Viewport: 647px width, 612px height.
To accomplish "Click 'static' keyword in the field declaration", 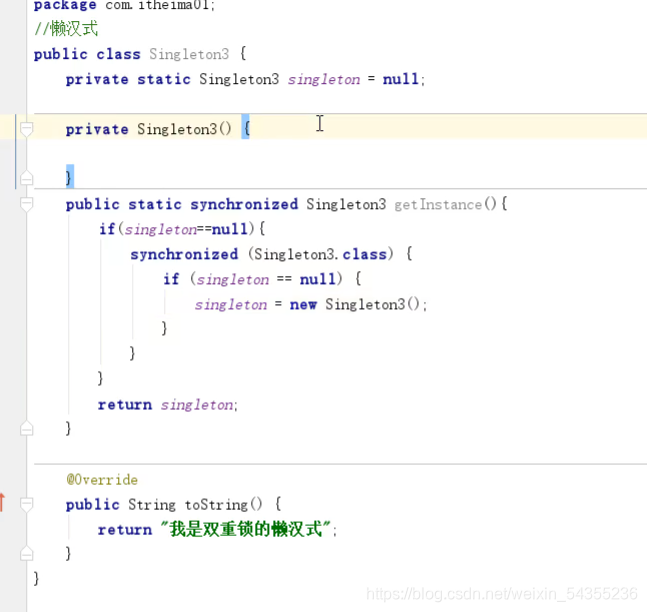I will (x=164, y=79).
